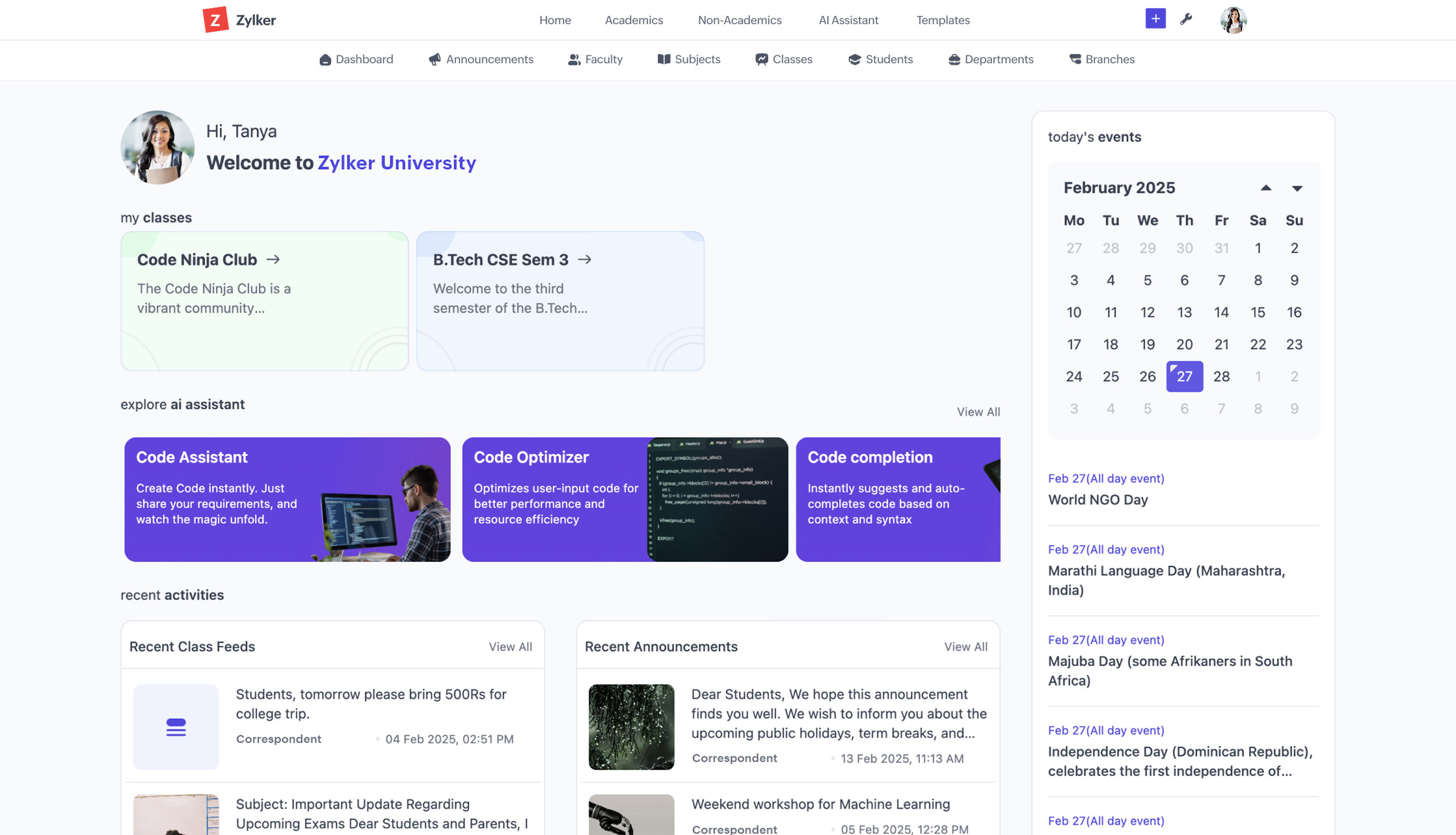Open the Code Ninja Club class card
Screen dimensions: 1456x835
point(265,301)
